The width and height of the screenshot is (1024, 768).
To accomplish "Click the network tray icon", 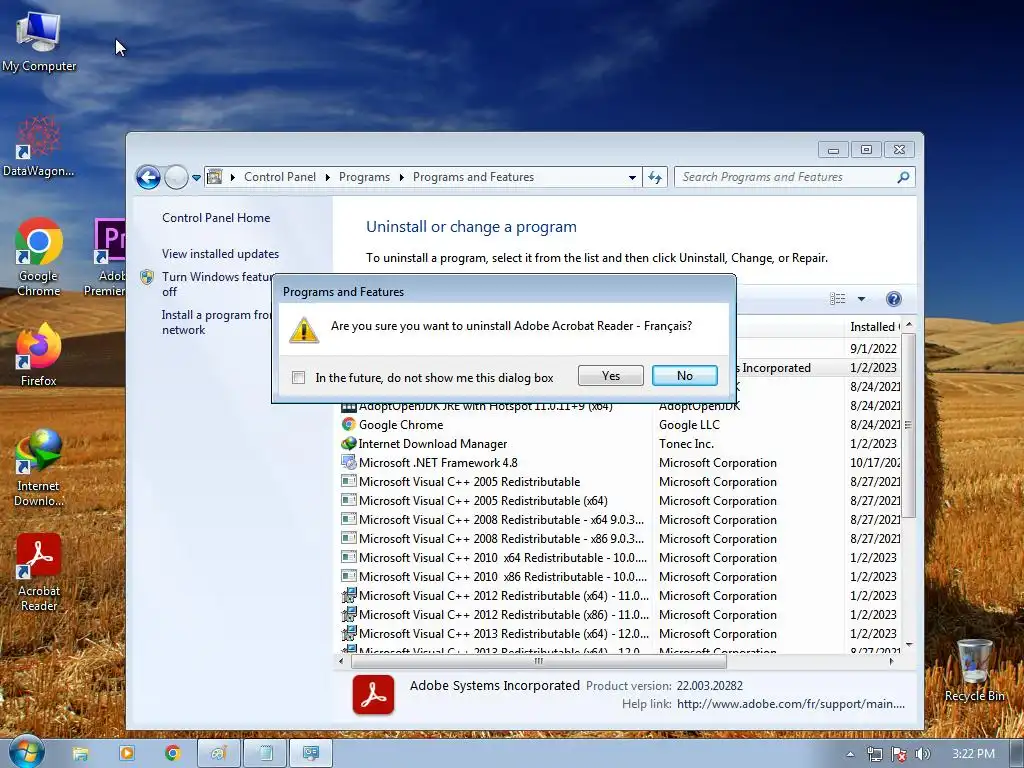I will click(874, 754).
